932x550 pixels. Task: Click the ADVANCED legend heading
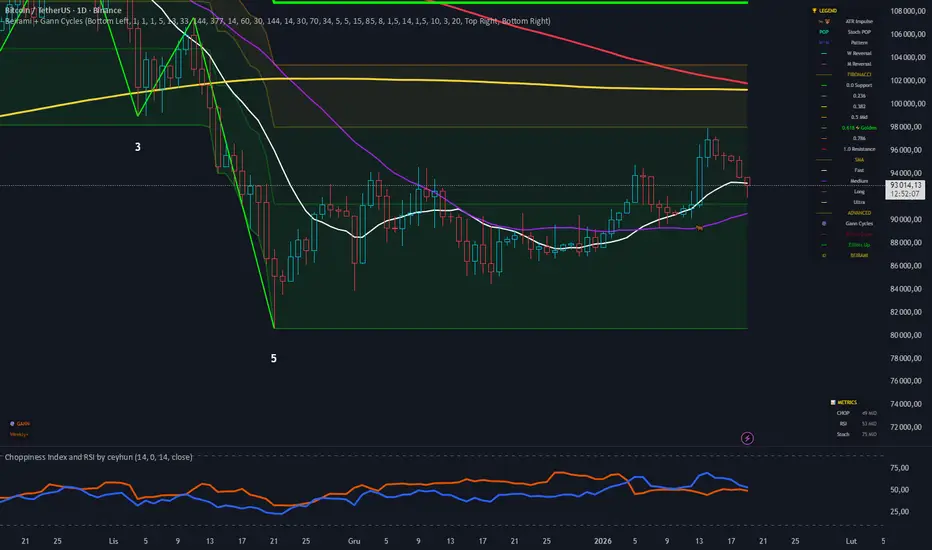[859, 213]
